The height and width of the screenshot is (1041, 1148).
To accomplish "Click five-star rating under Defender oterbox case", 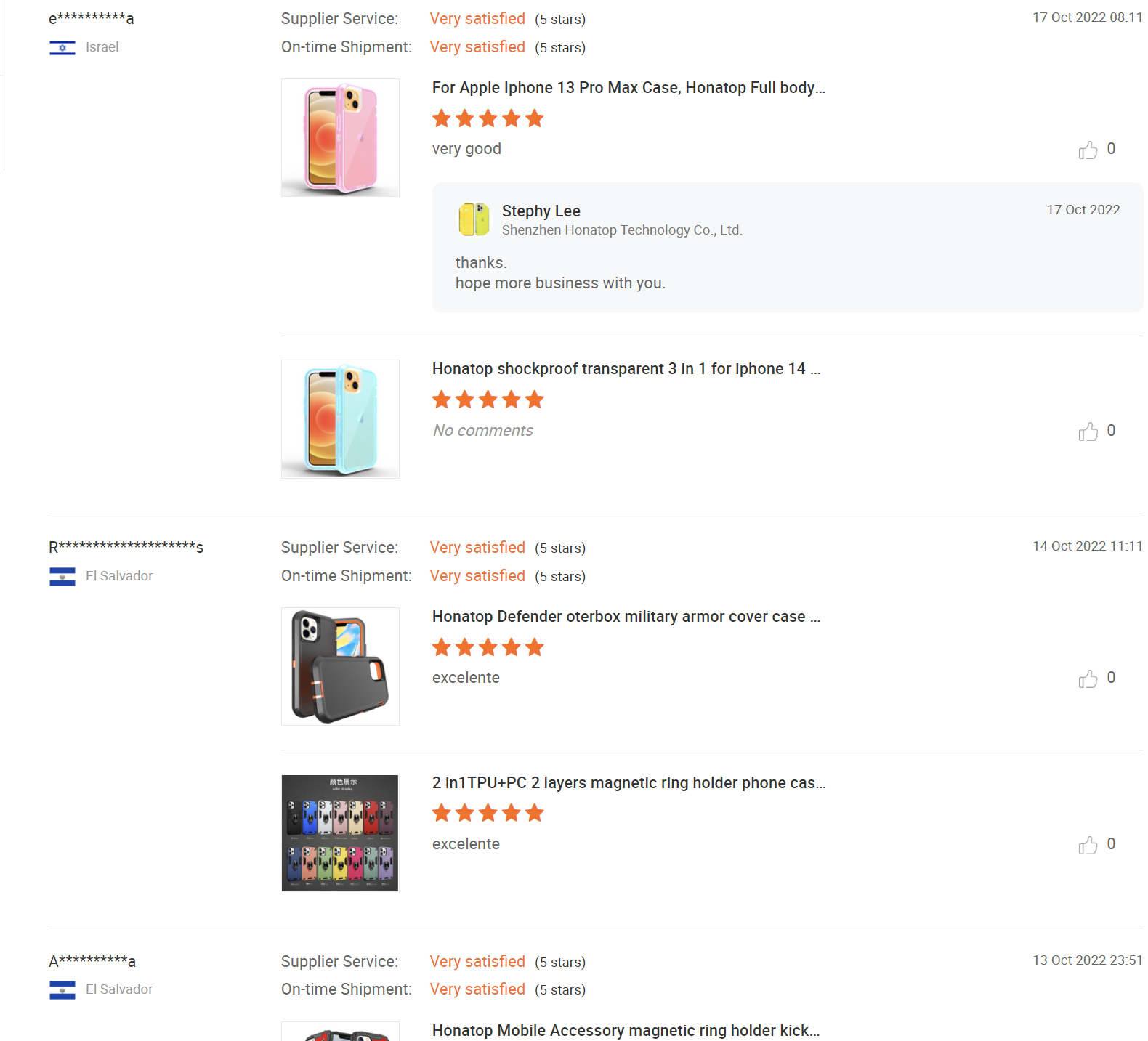I will 488,647.
